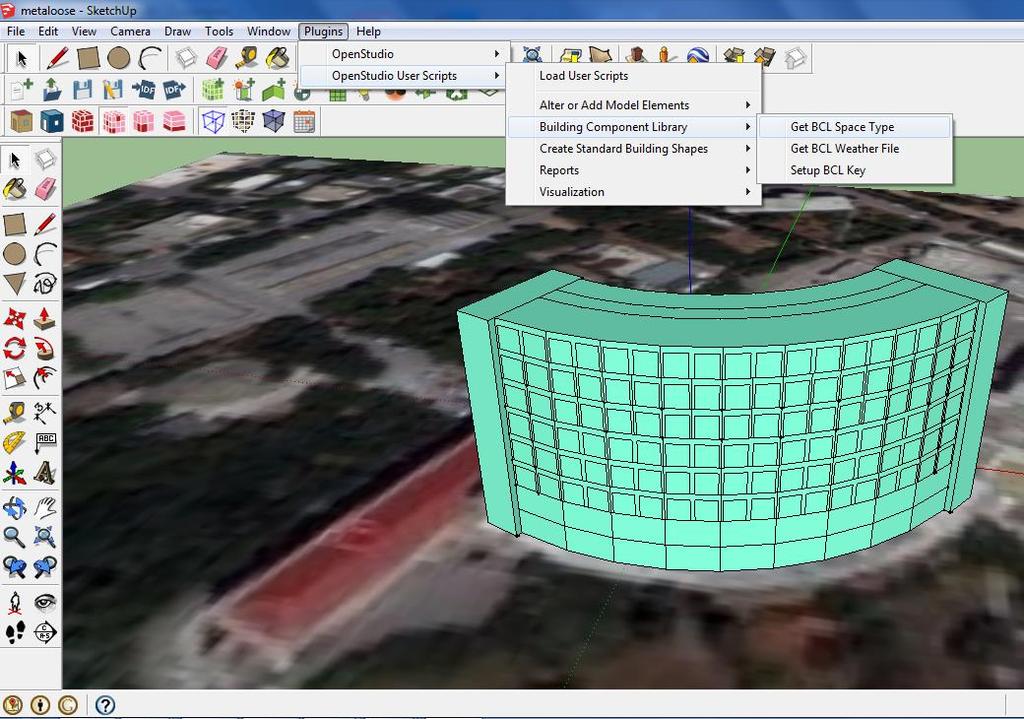Select the Follow Me tool
Image resolution: width=1024 pixels, height=719 pixels.
(x=45, y=348)
